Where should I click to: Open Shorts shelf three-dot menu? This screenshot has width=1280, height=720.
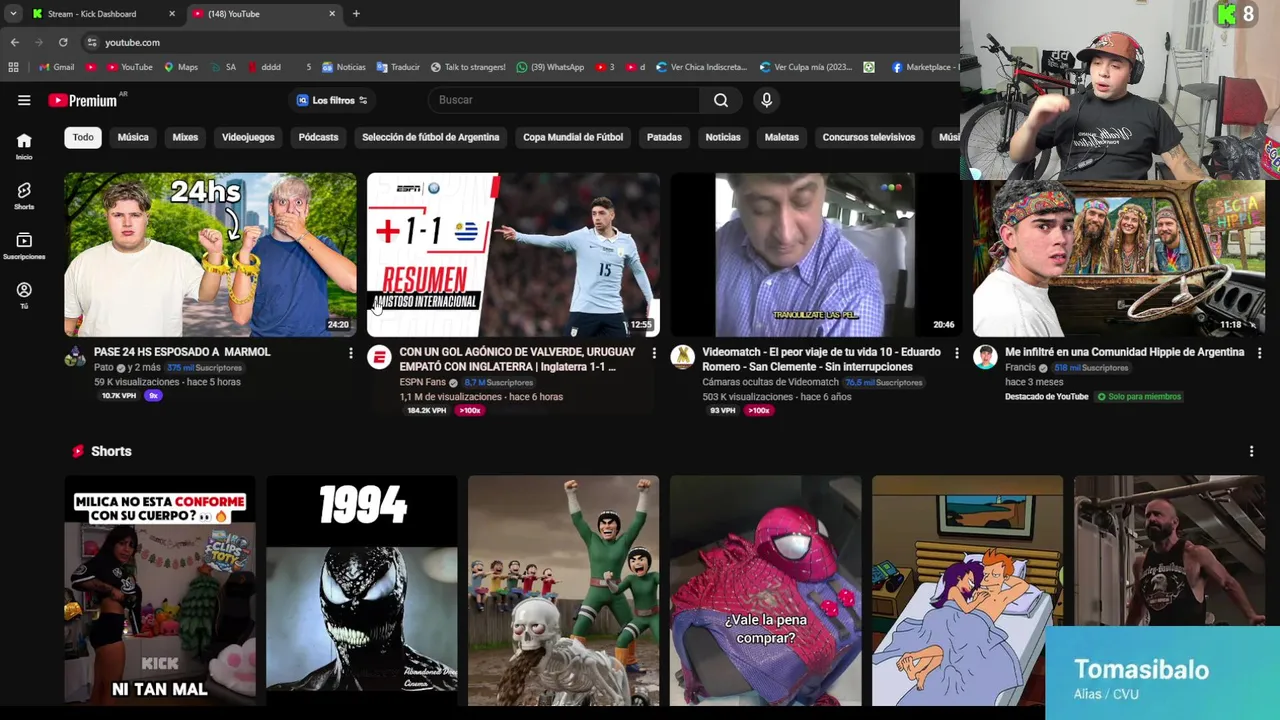[x=1251, y=451]
